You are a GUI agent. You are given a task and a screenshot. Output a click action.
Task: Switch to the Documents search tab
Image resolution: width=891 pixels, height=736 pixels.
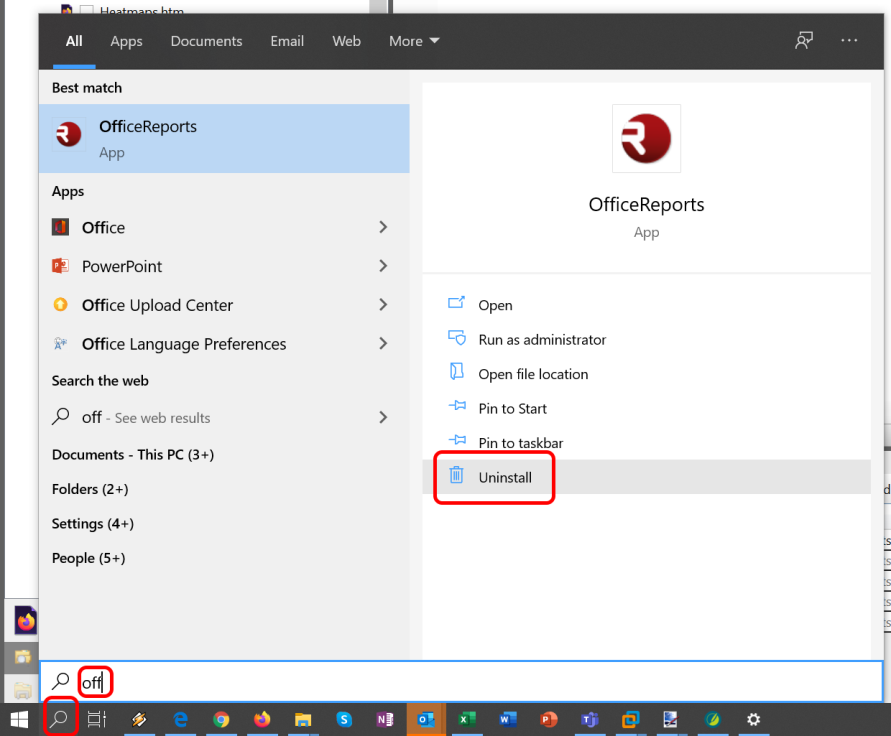(206, 41)
